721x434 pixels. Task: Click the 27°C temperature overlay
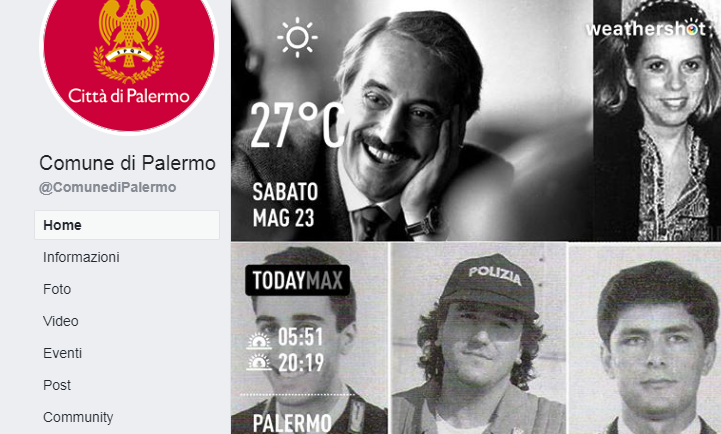298,126
